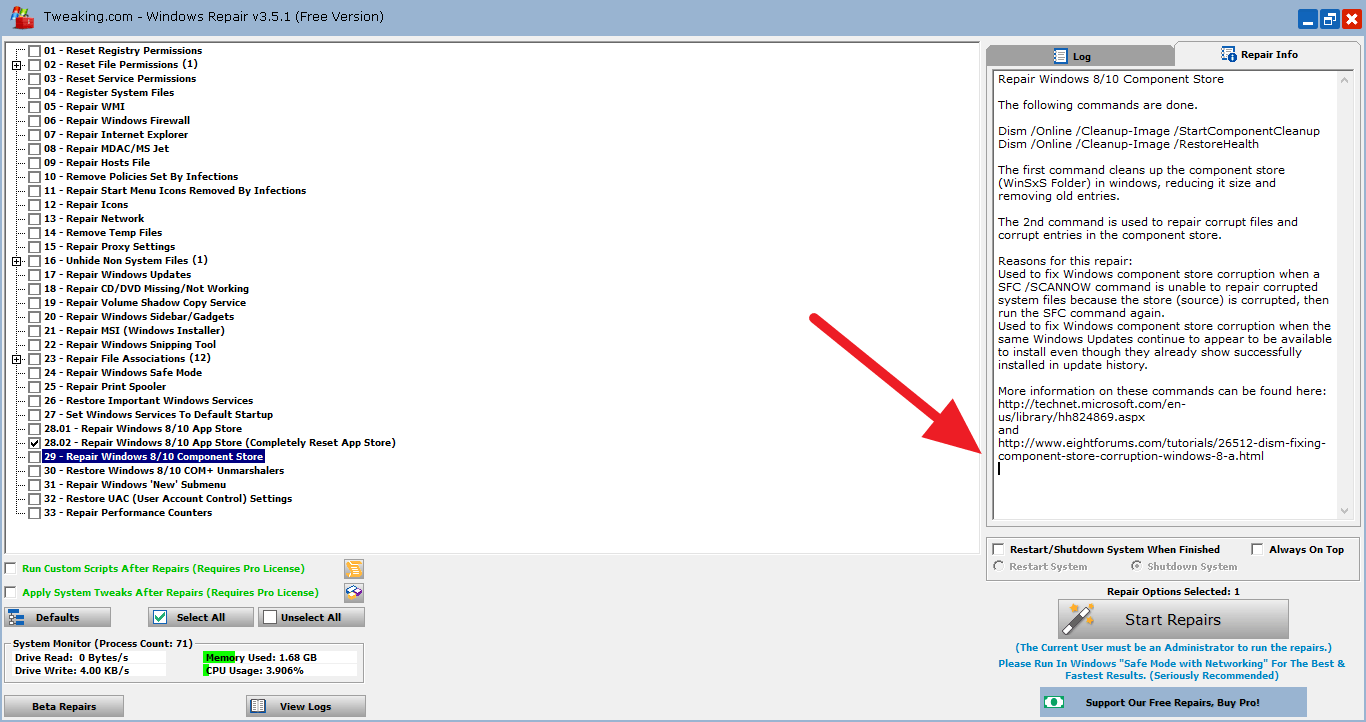
Task: Close the Windows Repair window
Action: point(1352,19)
